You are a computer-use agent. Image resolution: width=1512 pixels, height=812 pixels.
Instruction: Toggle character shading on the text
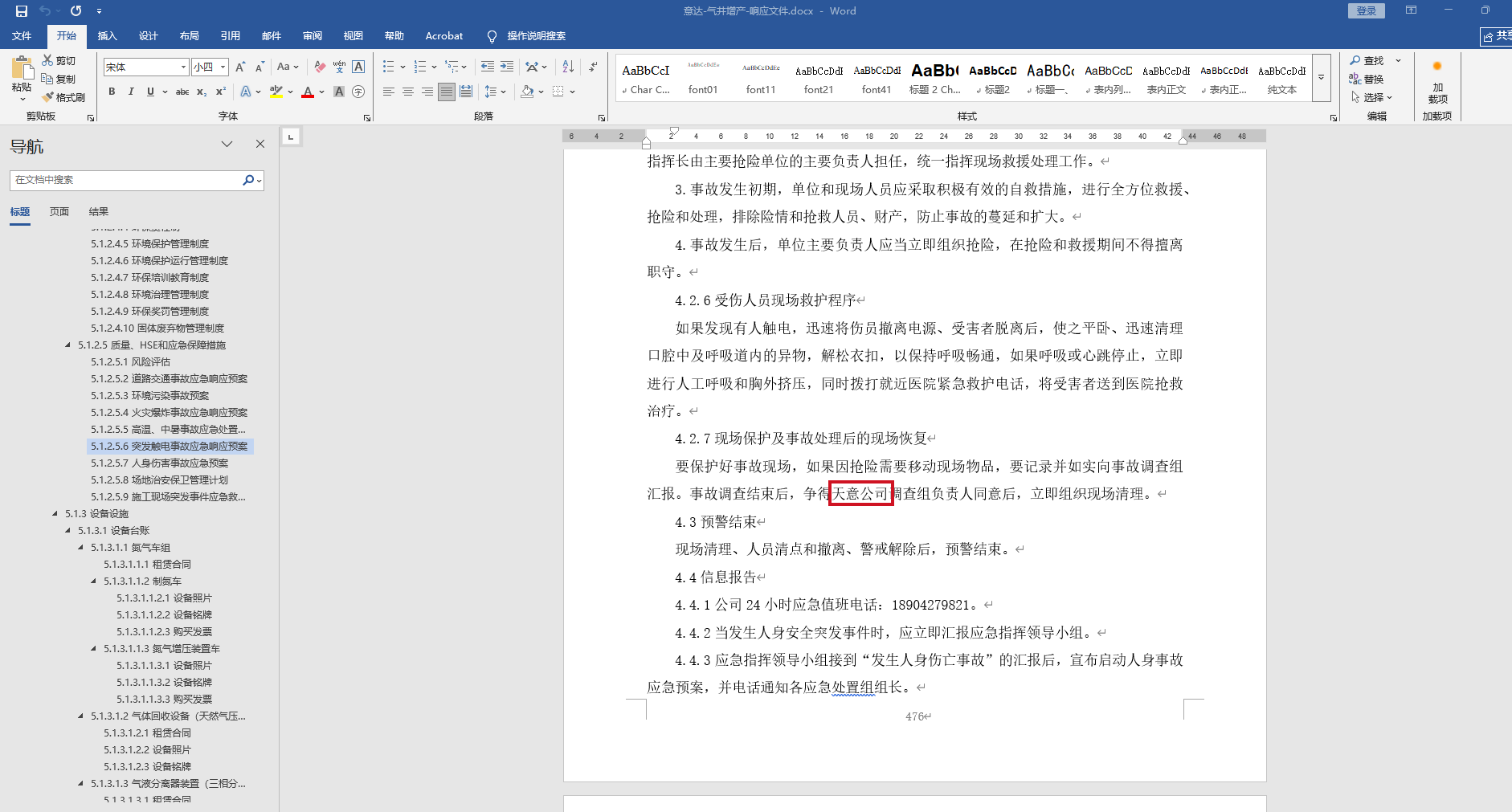339,92
